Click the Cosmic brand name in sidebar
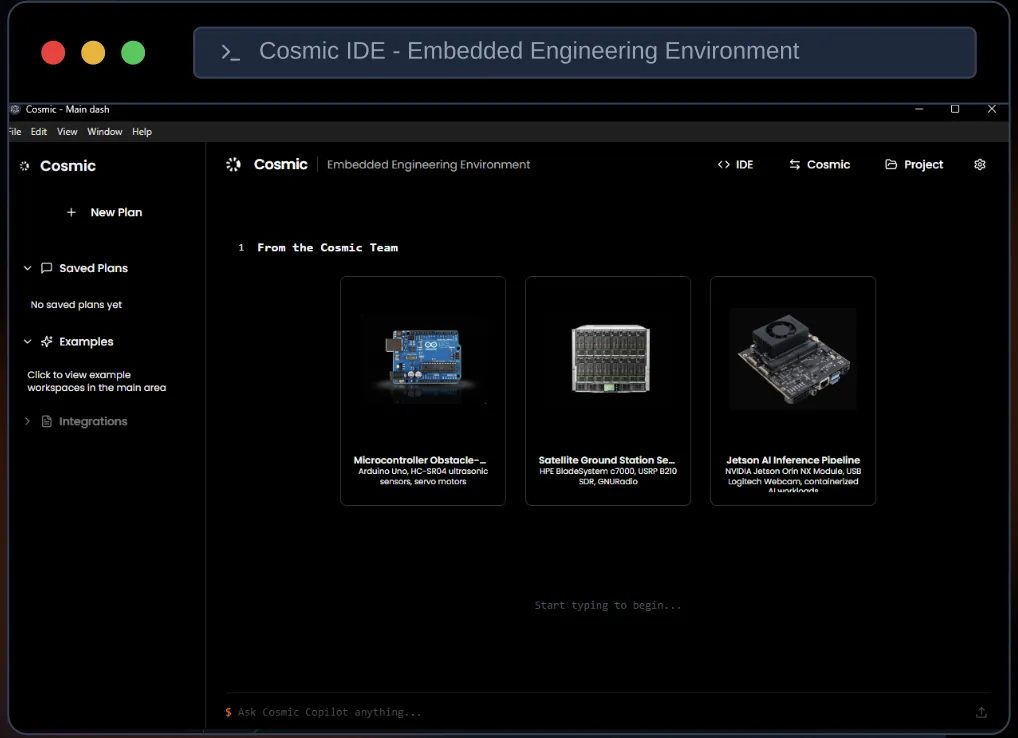This screenshot has width=1018, height=738. click(x=68, y=166)
